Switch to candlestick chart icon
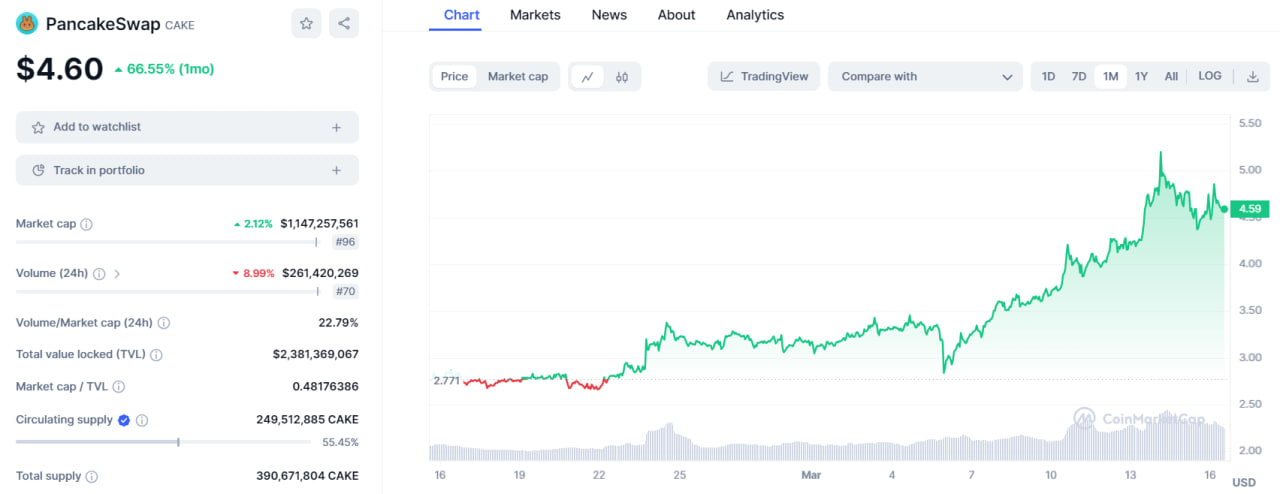1280x494 pixels. click(622, 76)
